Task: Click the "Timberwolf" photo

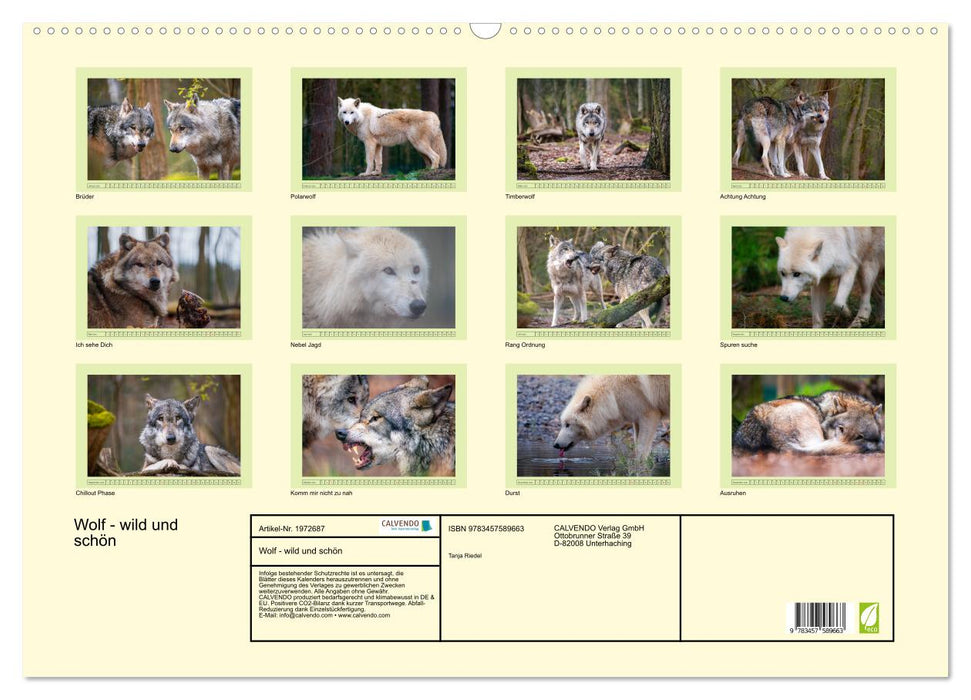Action: click(x=594, y=130)
